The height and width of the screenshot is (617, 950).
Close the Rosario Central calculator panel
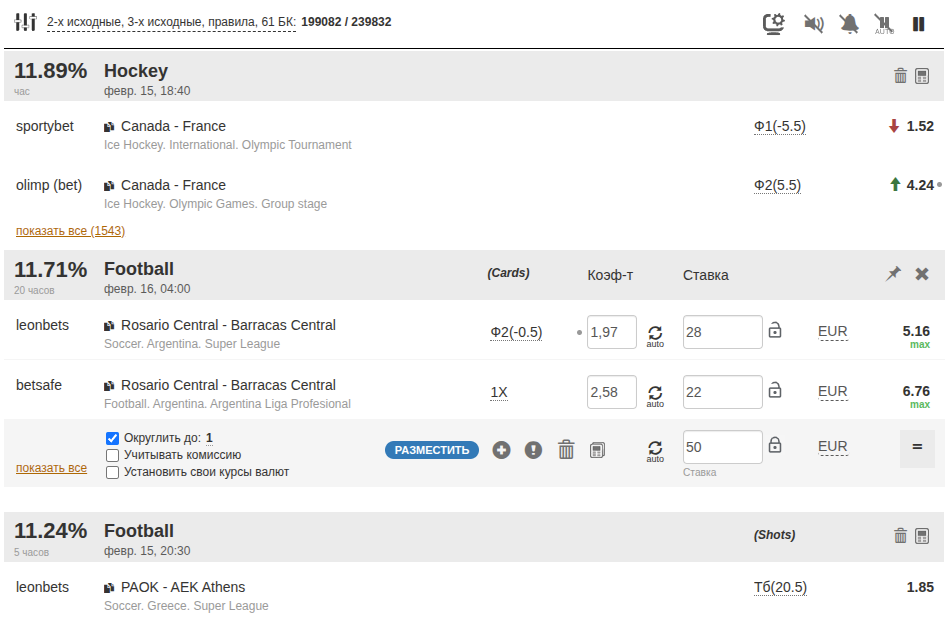[x=922, y=273]
